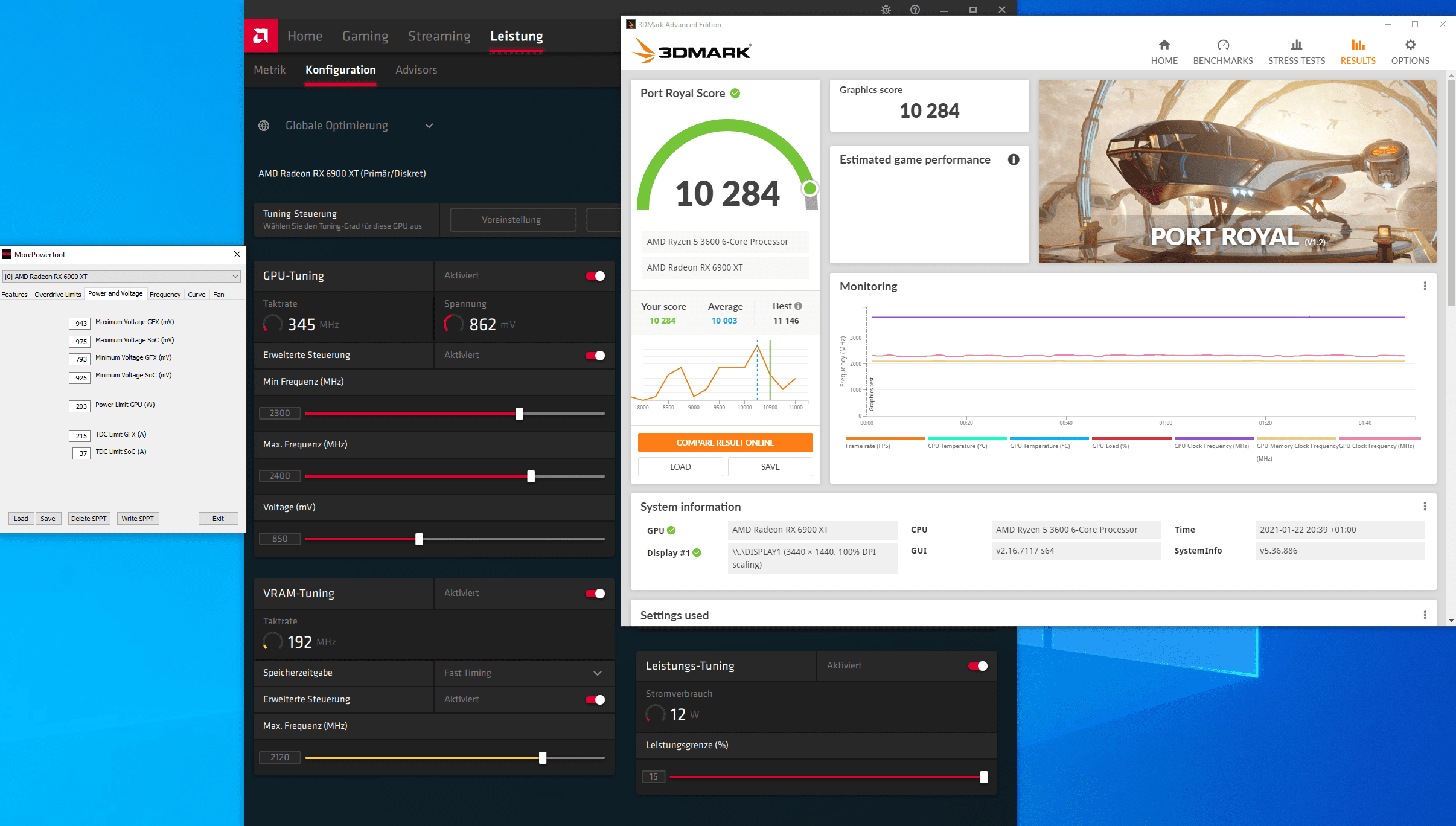
Task: Expand the Globale Optimierung dropdown
Action: [429, 126]
